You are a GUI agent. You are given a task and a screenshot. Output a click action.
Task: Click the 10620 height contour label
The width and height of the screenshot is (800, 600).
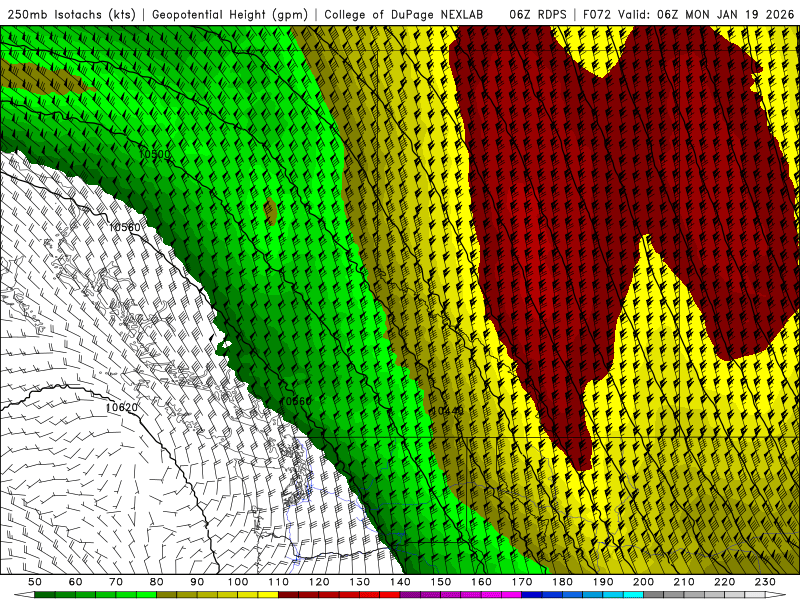click(x=122, y=407)
